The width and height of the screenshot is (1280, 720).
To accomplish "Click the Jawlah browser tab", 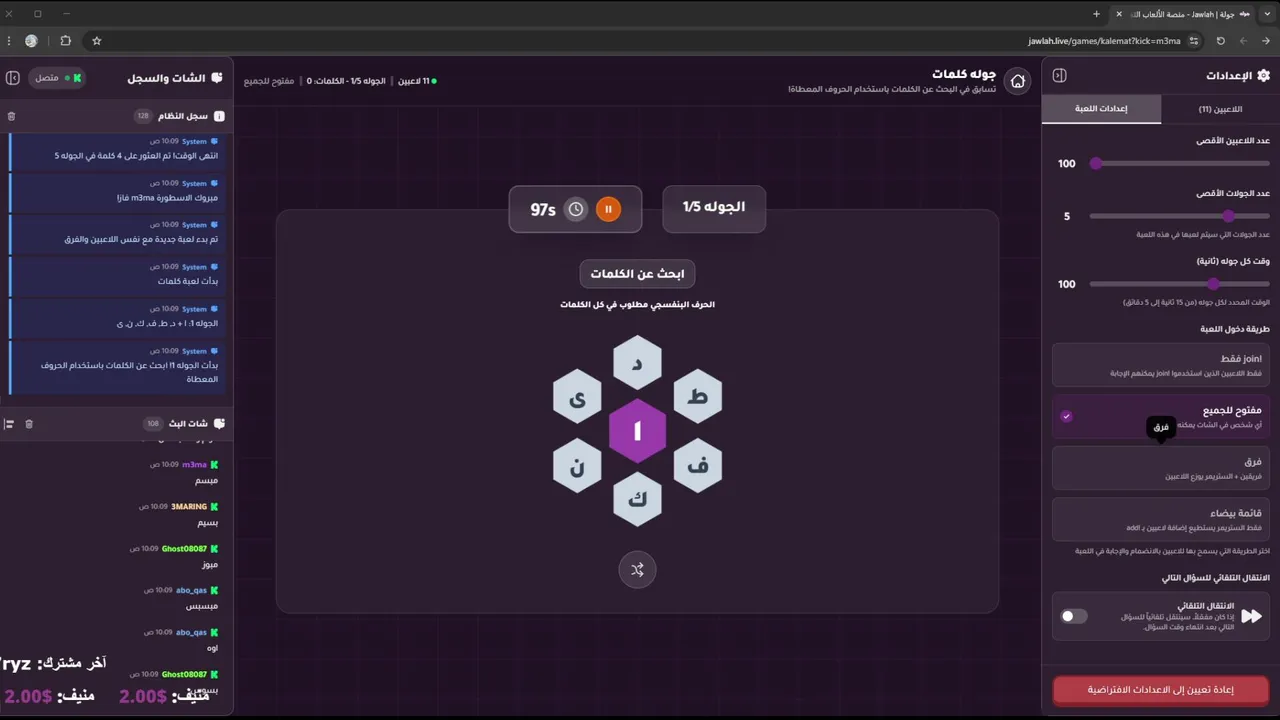I will click(x=1180, y=14).
